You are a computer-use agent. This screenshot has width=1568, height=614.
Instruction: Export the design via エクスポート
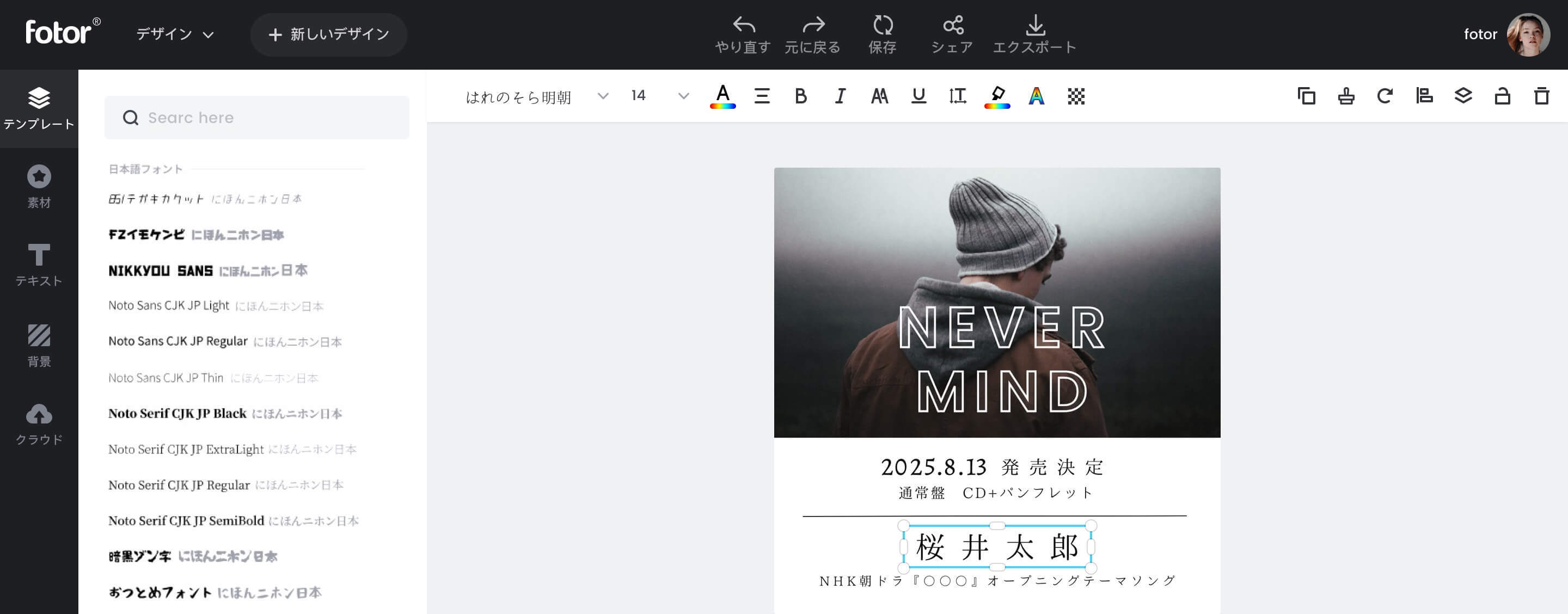pyautogui.click(x=1035, y=35)
